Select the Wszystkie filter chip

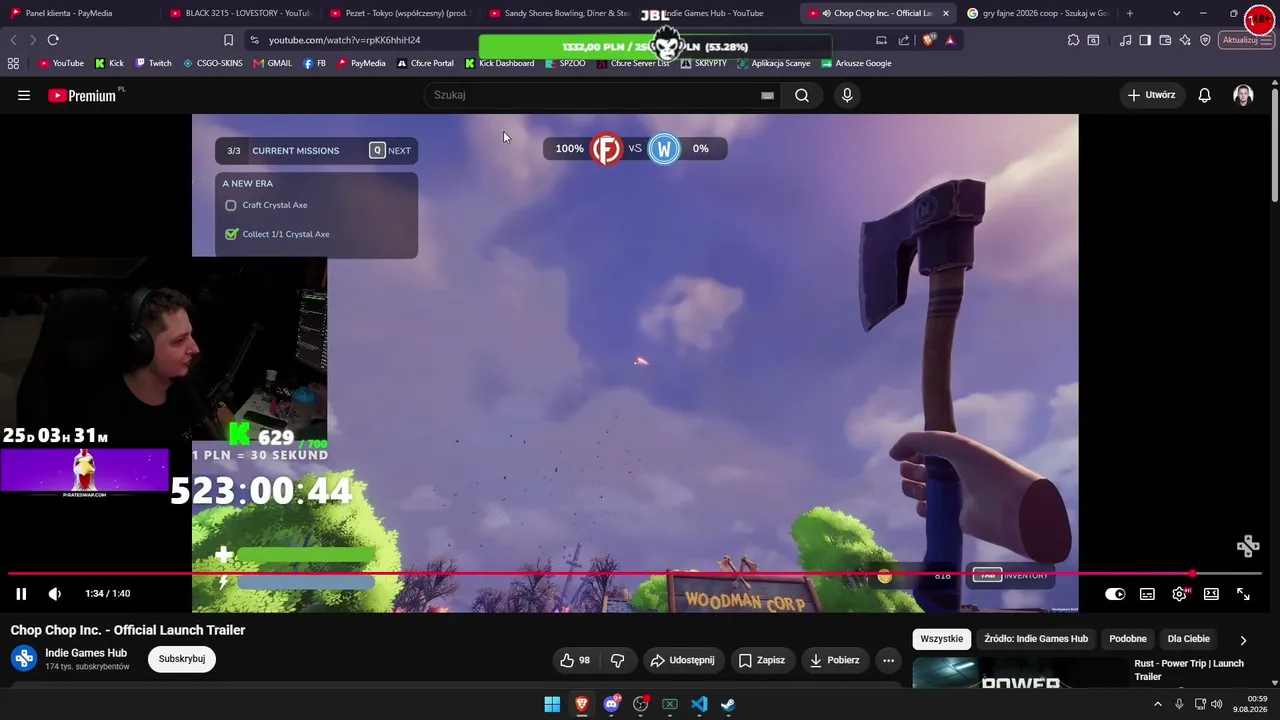[x=942, y=639]
